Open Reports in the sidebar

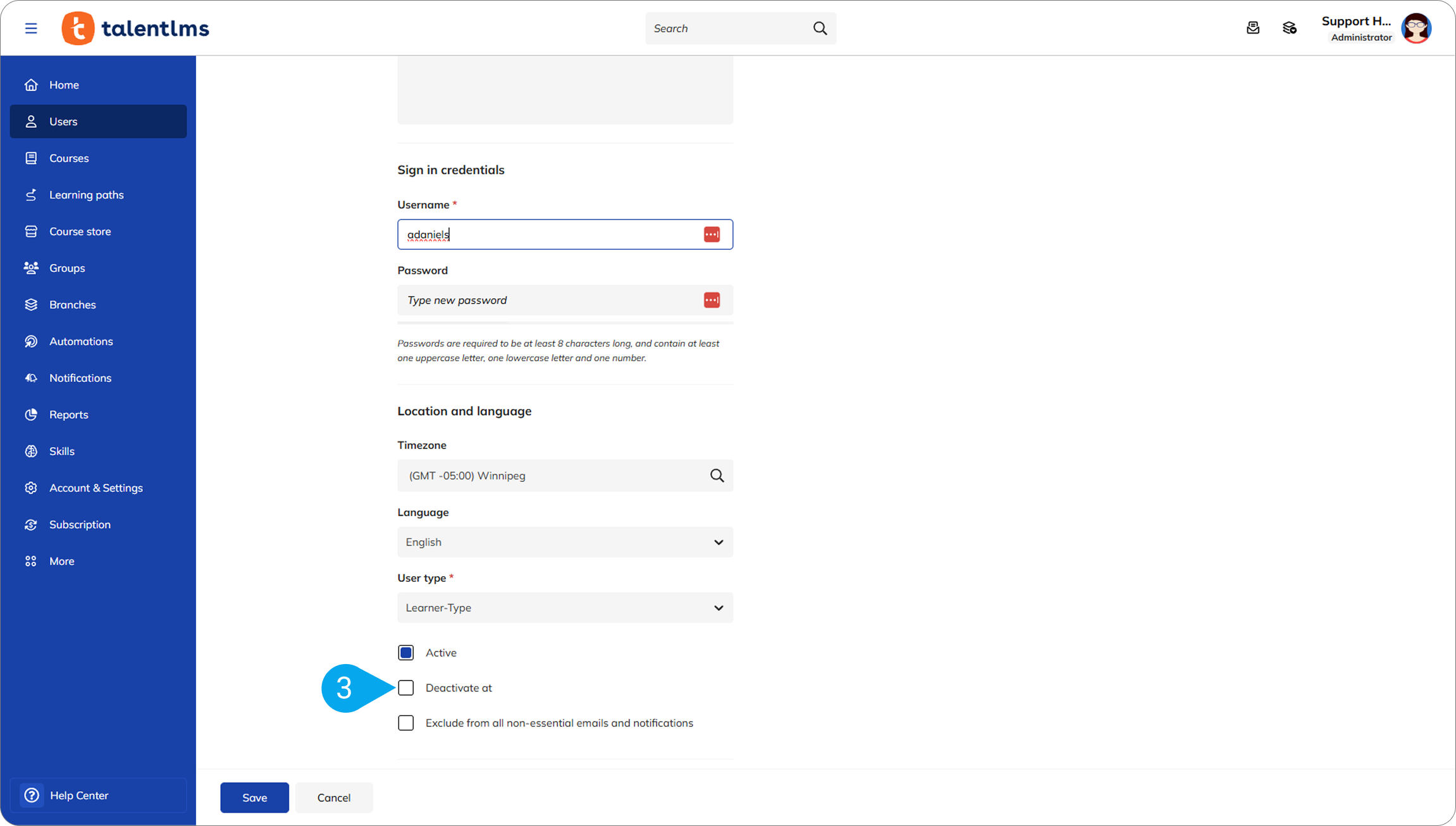click(68, 415)
